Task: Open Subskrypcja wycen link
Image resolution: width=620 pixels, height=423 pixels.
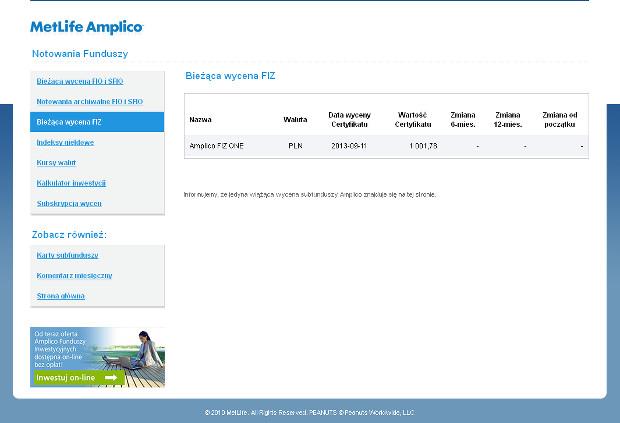Action: [x=69, y=203]
